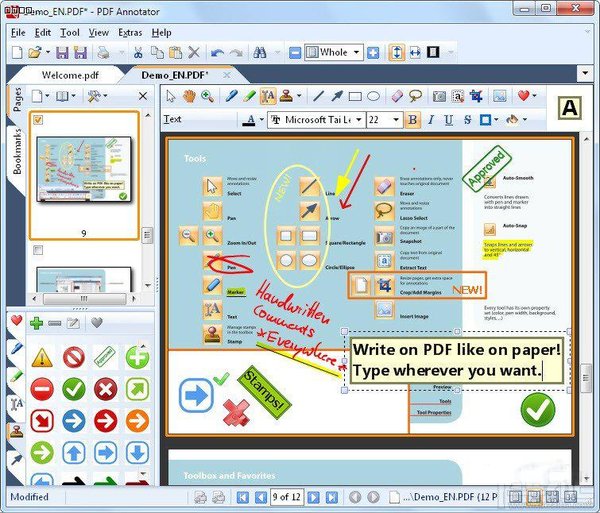Expand the Open file dropdown arrow
The height and width of the screenshot is (513, 600).
point(48,52)
